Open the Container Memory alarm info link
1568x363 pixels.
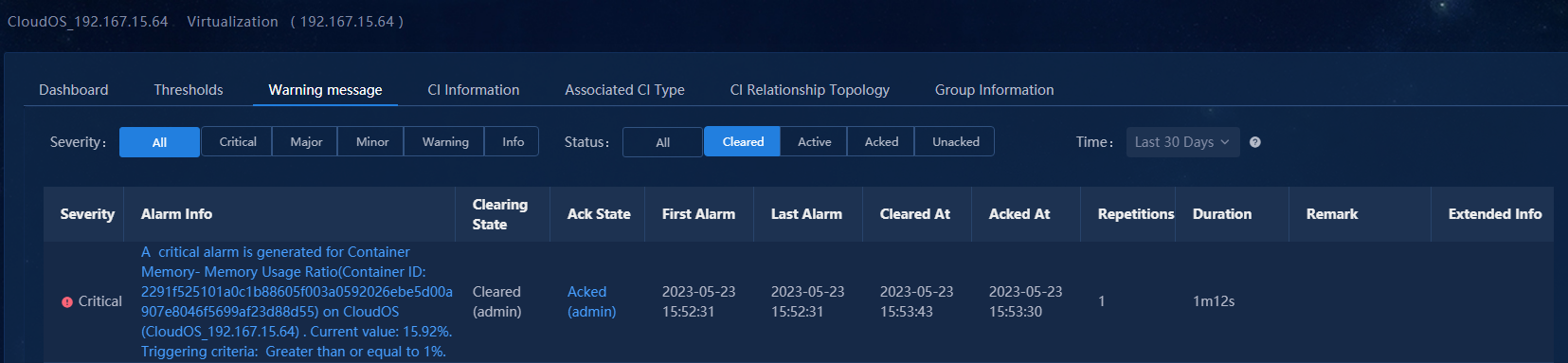point(297,301)
